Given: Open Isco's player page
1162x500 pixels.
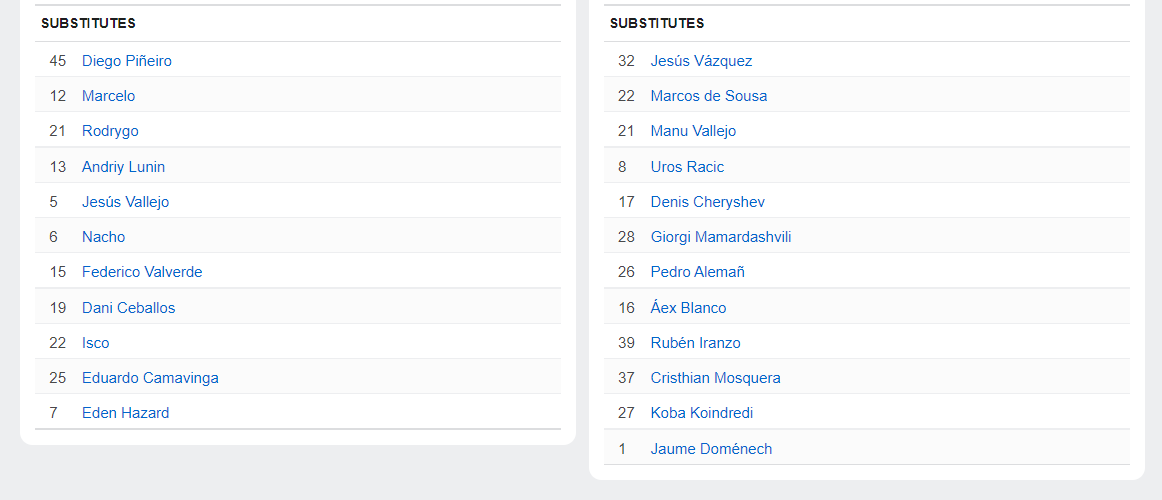Looking at the screenshot, I should (95, 343).
